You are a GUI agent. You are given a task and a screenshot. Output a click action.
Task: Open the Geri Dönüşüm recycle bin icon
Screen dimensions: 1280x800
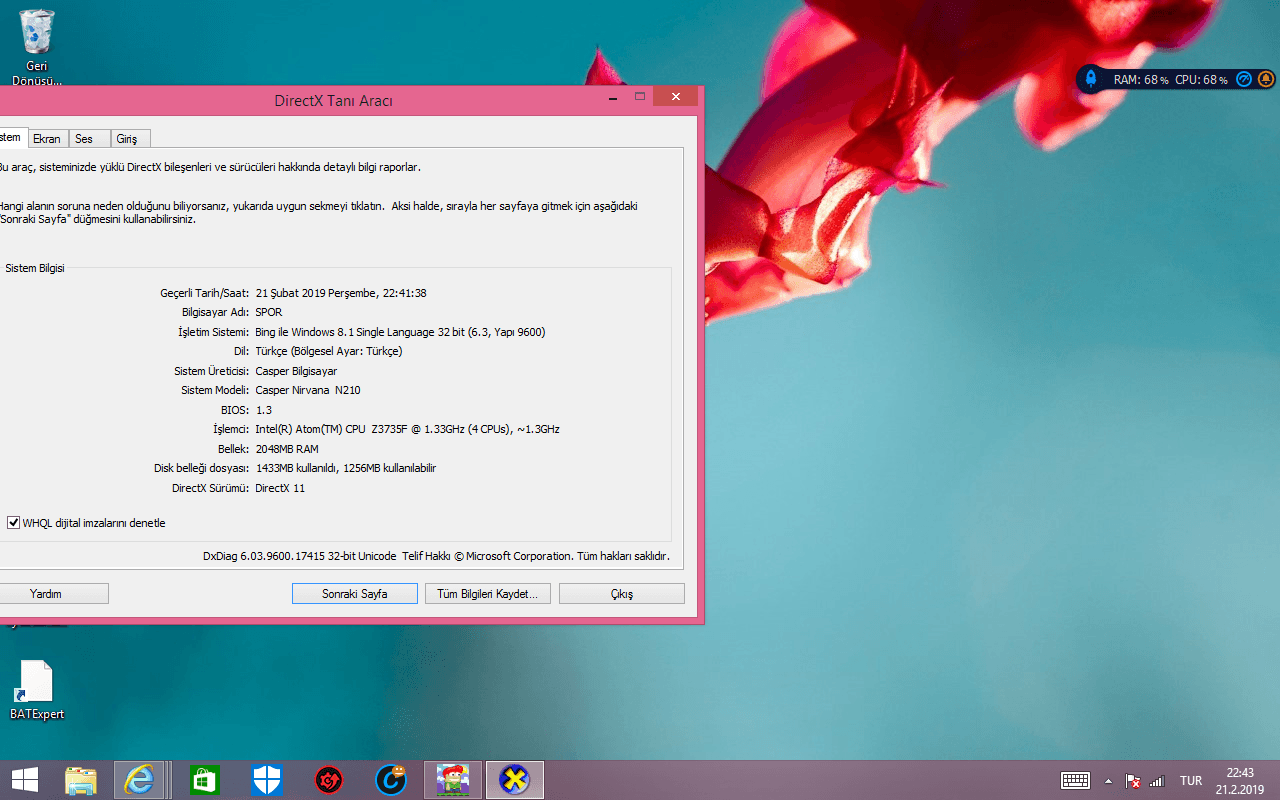(37, 47)
